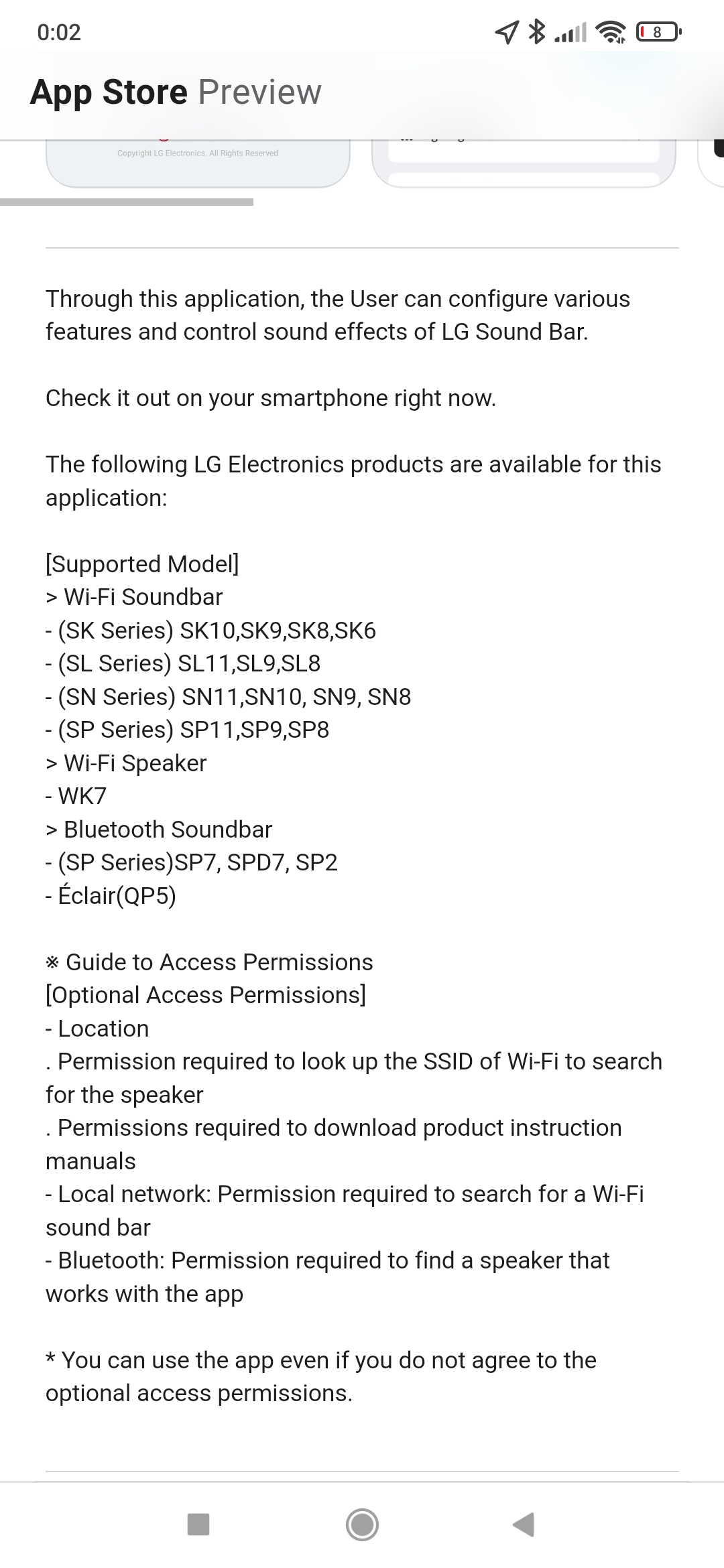The width and height of the screenshot is (724, 1568).
Task: Tap the battery indicator icon
Action: click(658, 31)
